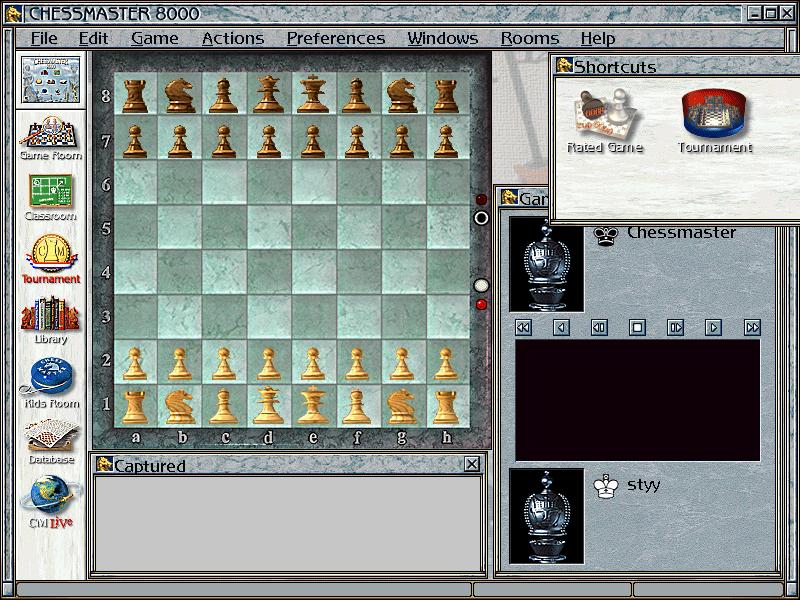Open the Rooms menu
This screenshot has width=800, height=600.
pyautogui.click(x=530, y=38)
